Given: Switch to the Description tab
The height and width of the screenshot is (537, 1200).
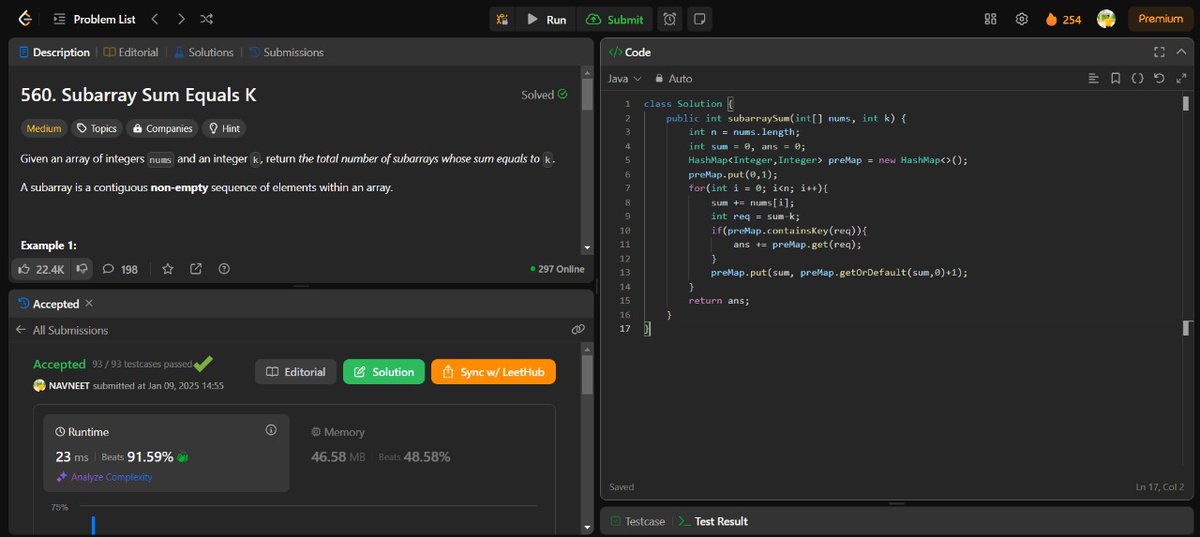Looking at the screenshot, I should pyautogui.click(x=54, y=52).
